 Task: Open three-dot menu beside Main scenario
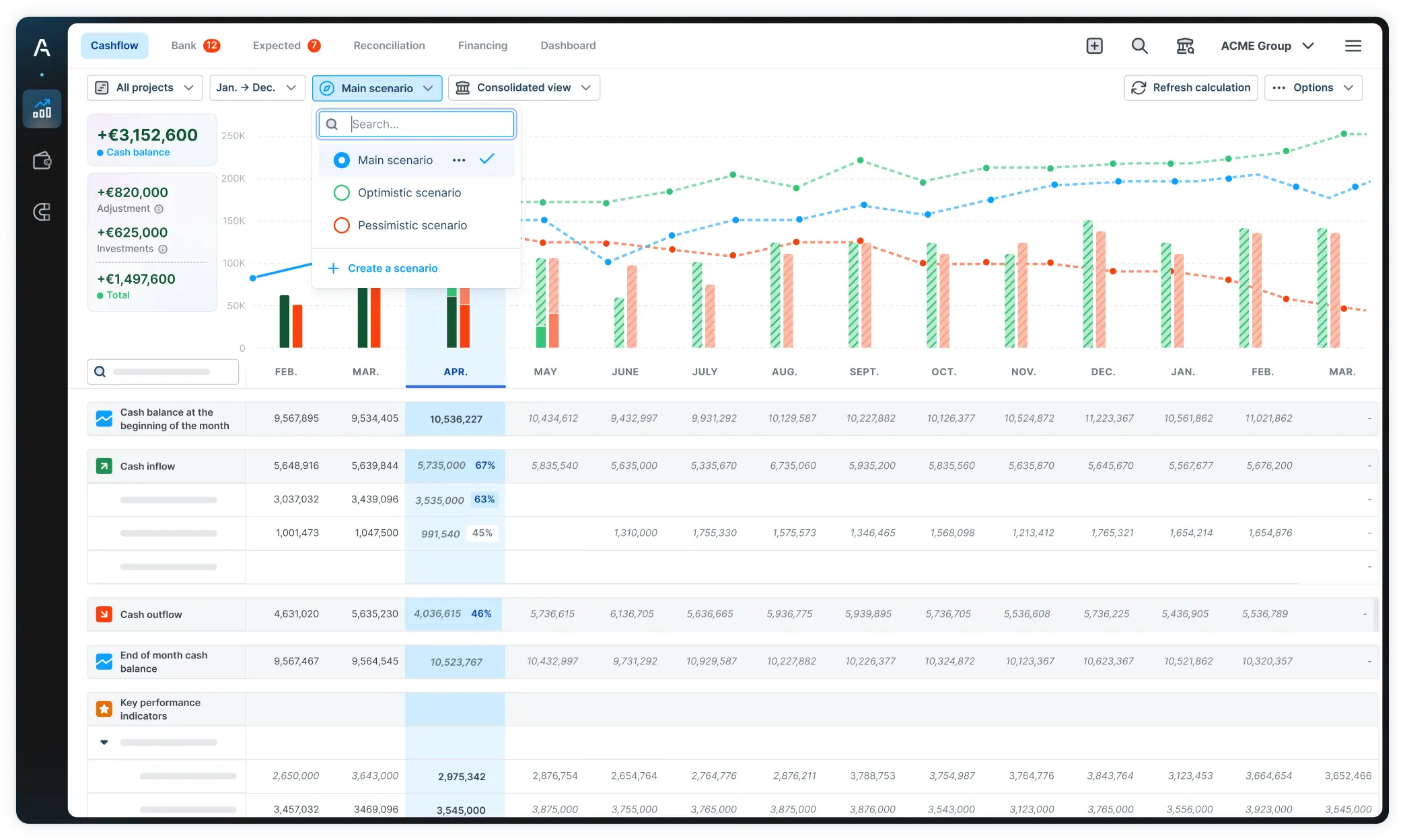(x=459, y=160)
